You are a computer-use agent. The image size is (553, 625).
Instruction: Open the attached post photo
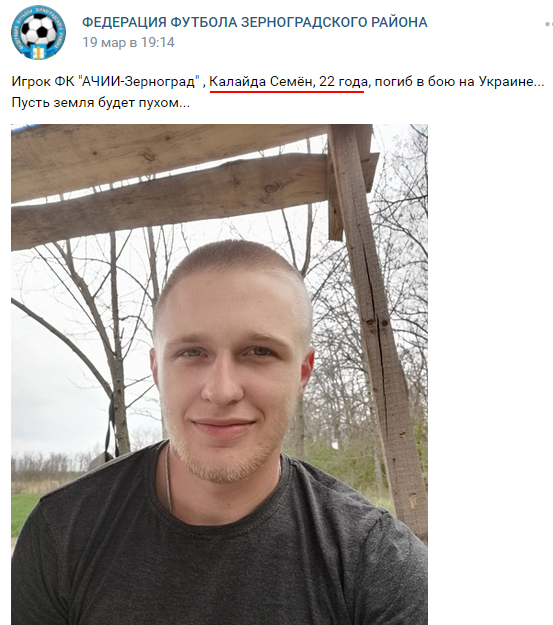pos(219,374)
